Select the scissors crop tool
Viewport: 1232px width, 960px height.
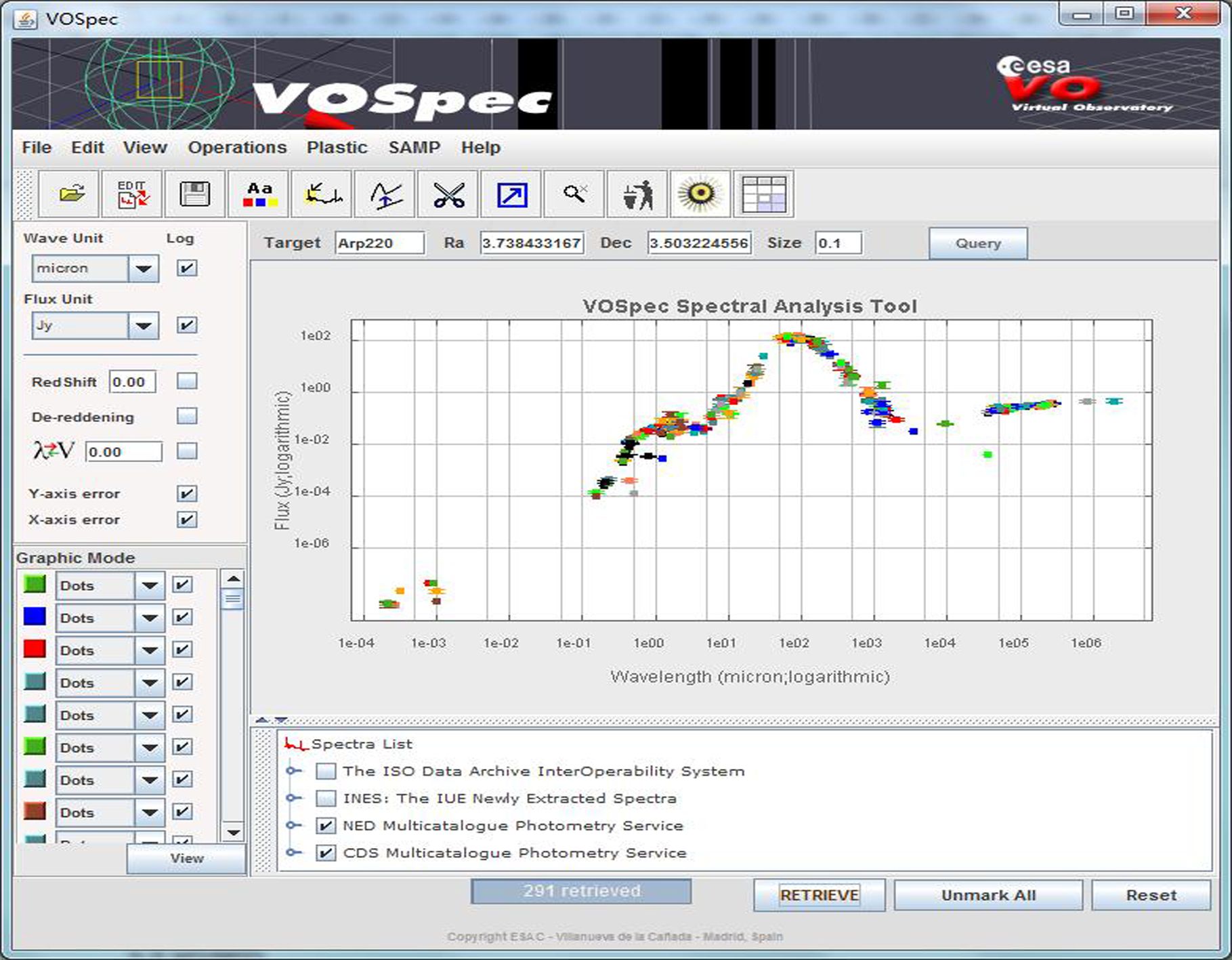pos(448,194)
